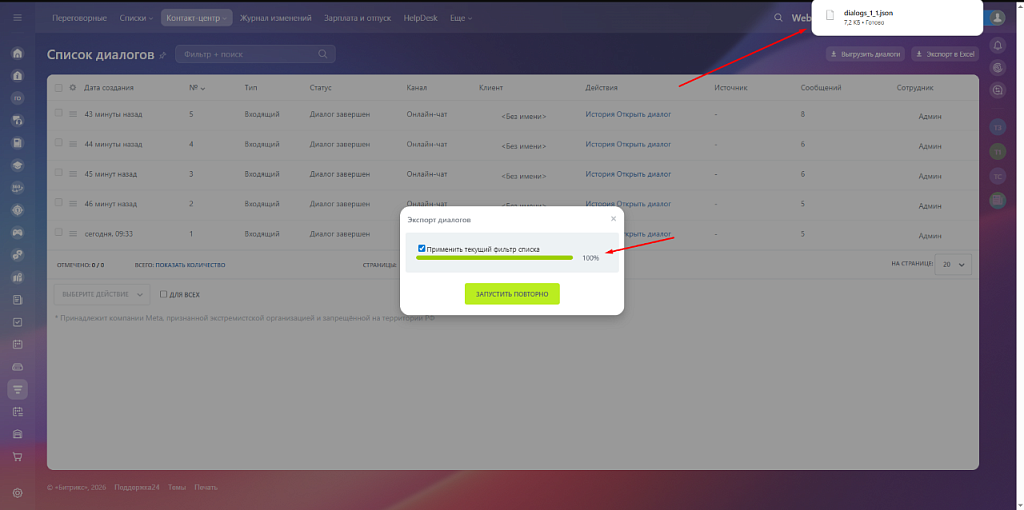
Task: Tick the ДЛЯ ВСЕХ checkbox
Action: [164, 295]
